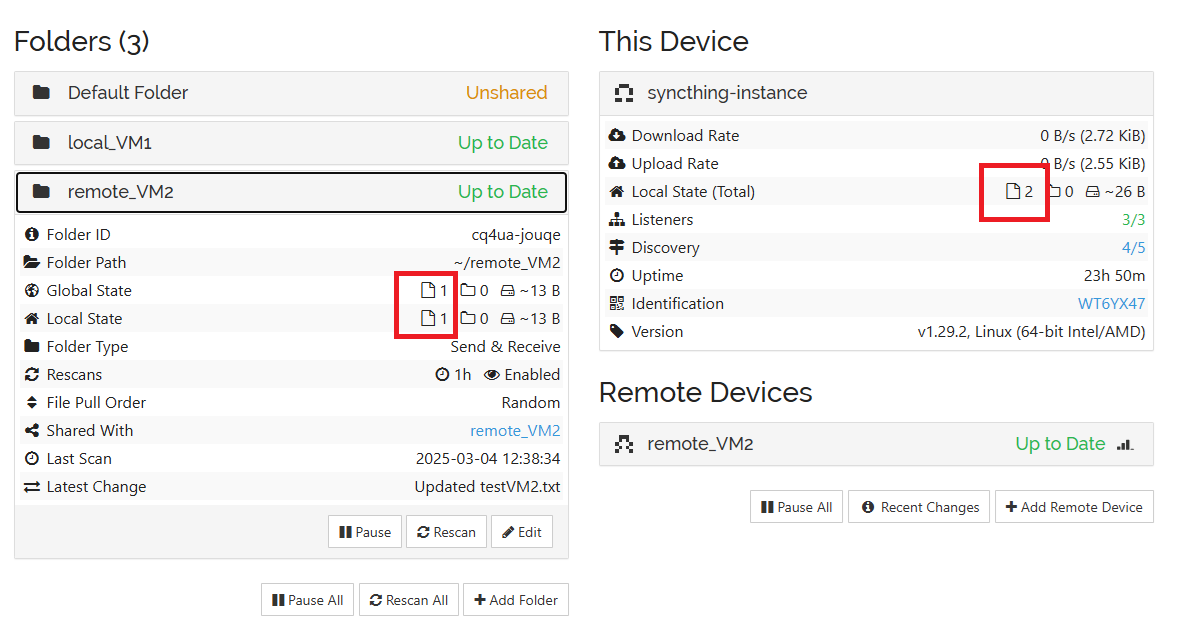
Task: Expand the remote_VM2 remote device panel
Action: click(875, 444)
